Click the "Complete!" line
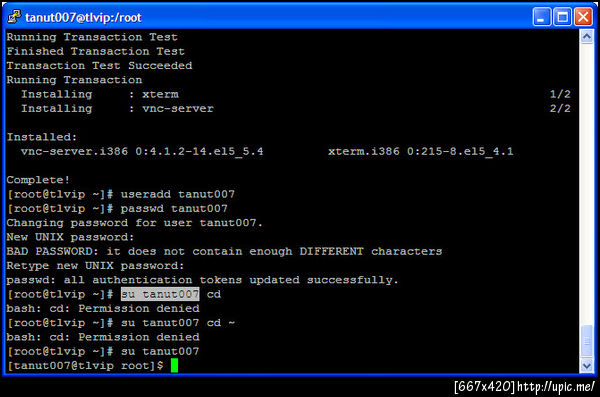The height and width of the screenshot is (397, 600). click(38, 180)
